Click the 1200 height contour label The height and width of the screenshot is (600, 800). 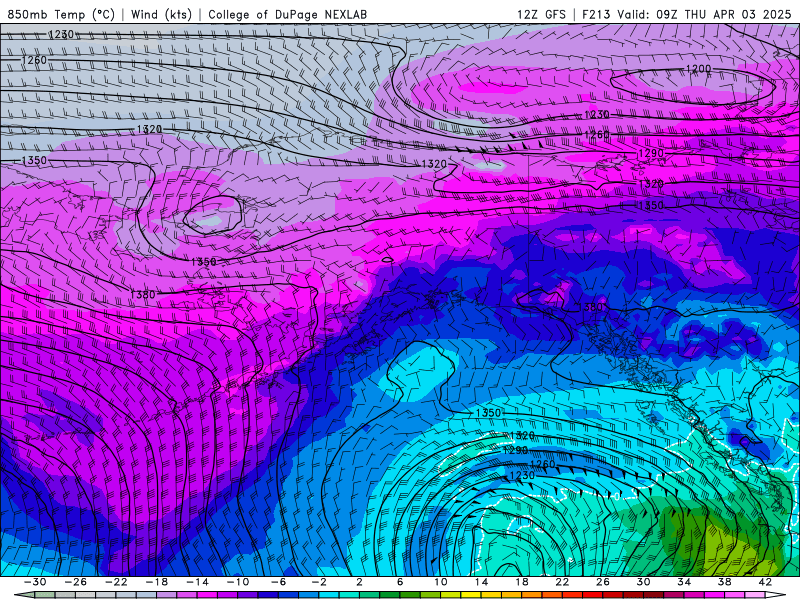point(698,69)
